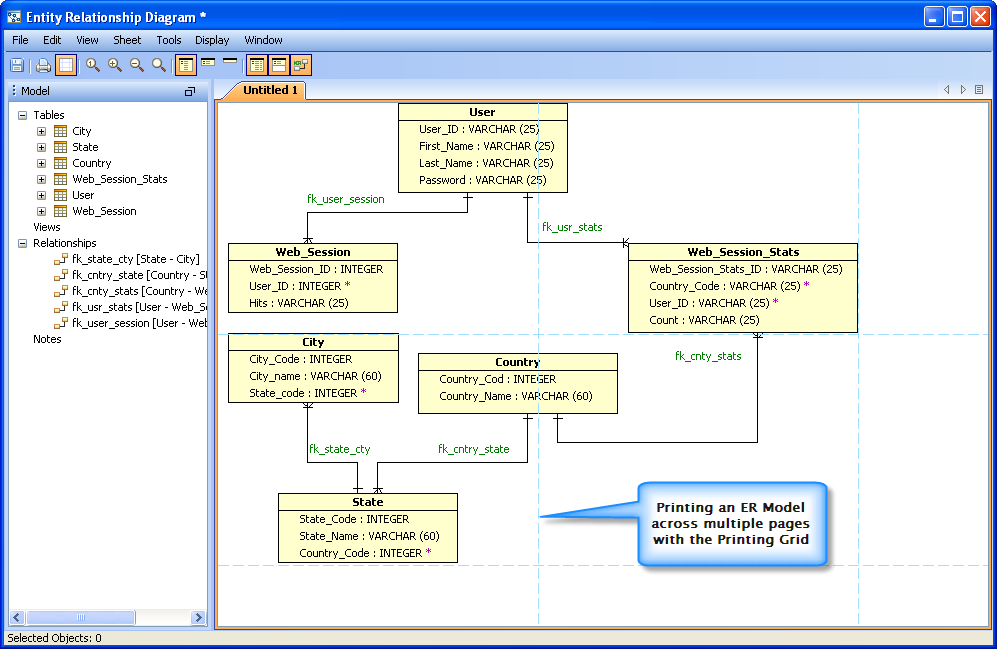Toggle show columns display button
The width and height of the screenshot is (997, 649).
pos(257,65)
